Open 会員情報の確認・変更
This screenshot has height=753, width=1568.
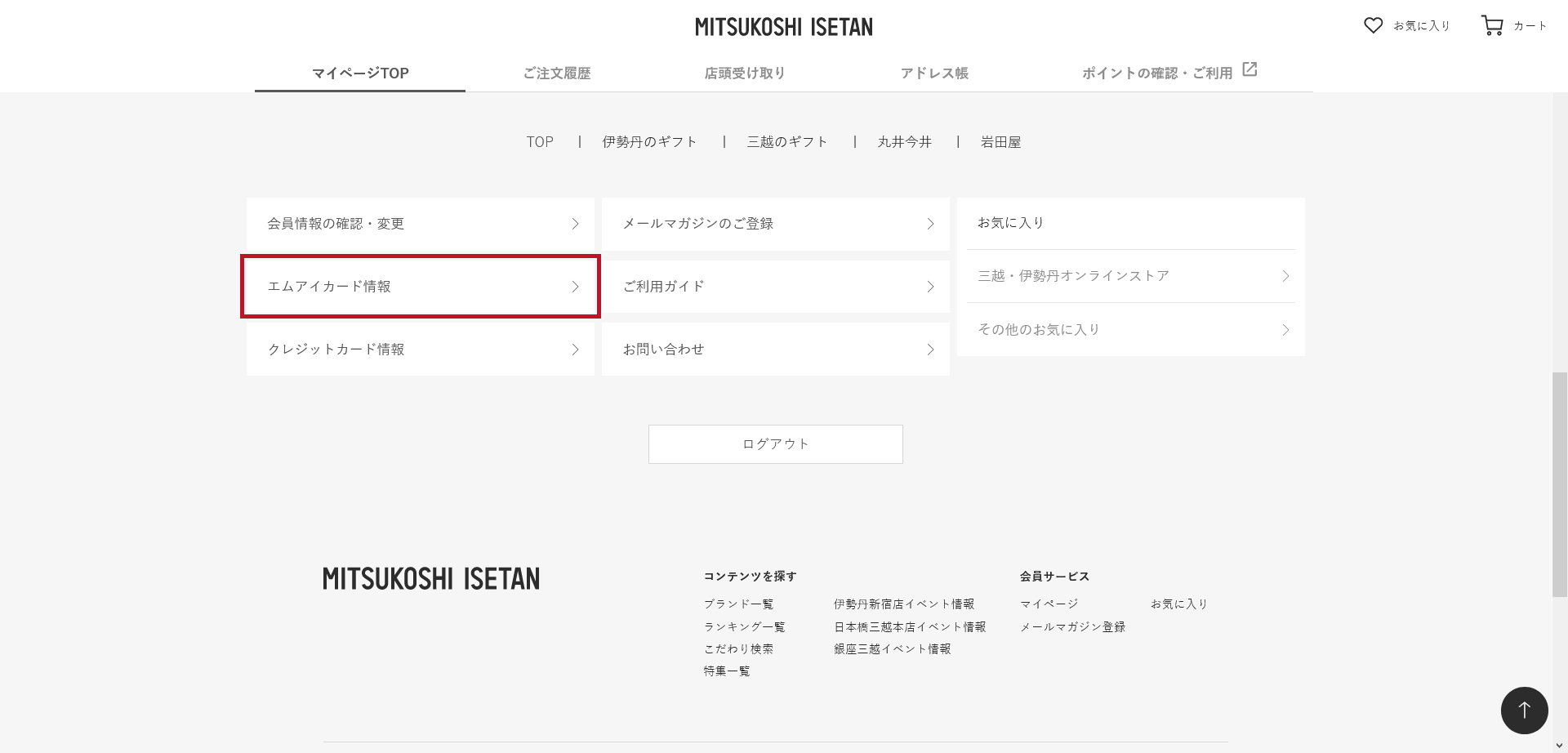[x=421, y=224]
